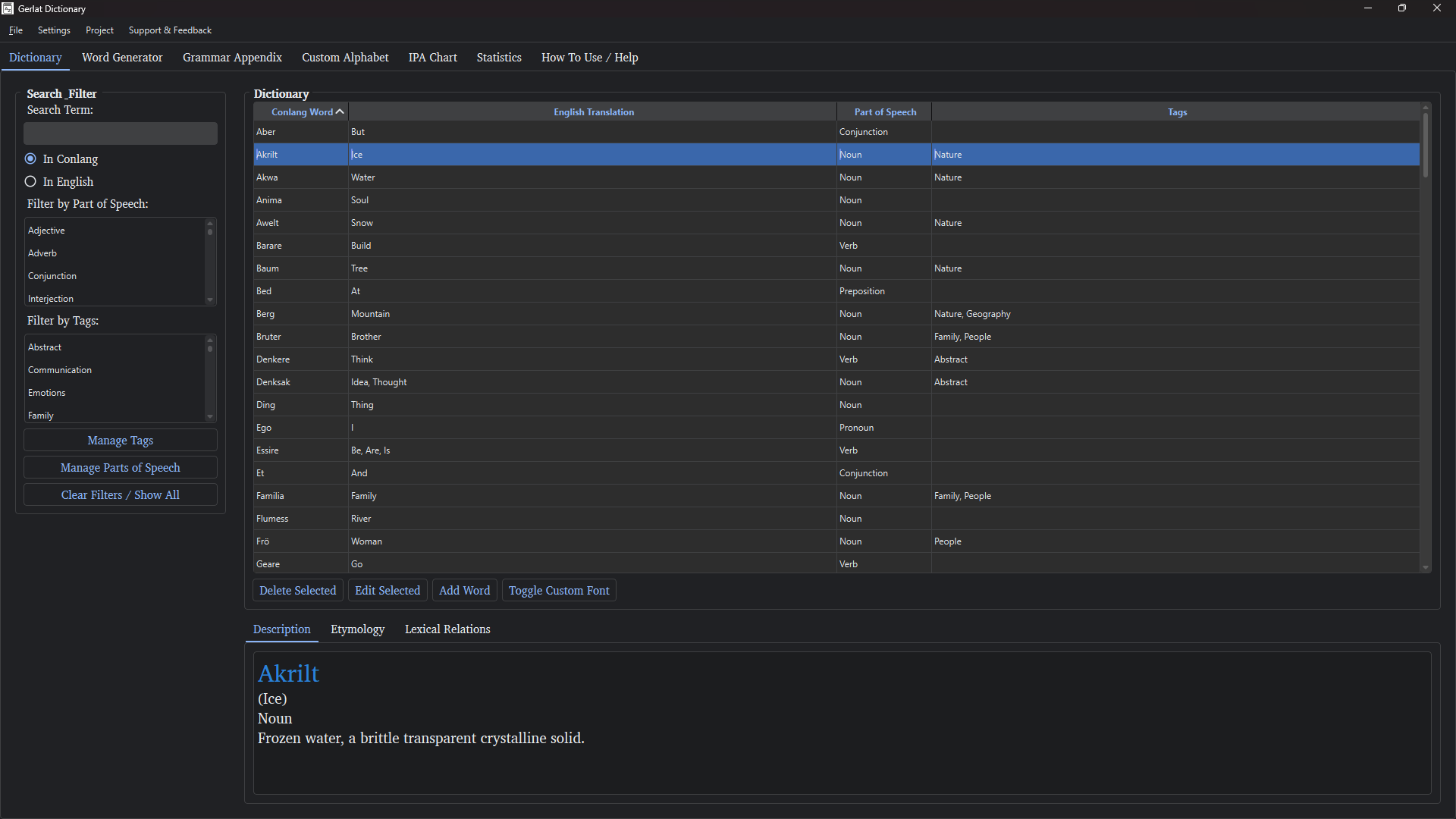Click the Search Term input field

pyautogui.click(x=121, y=133)
